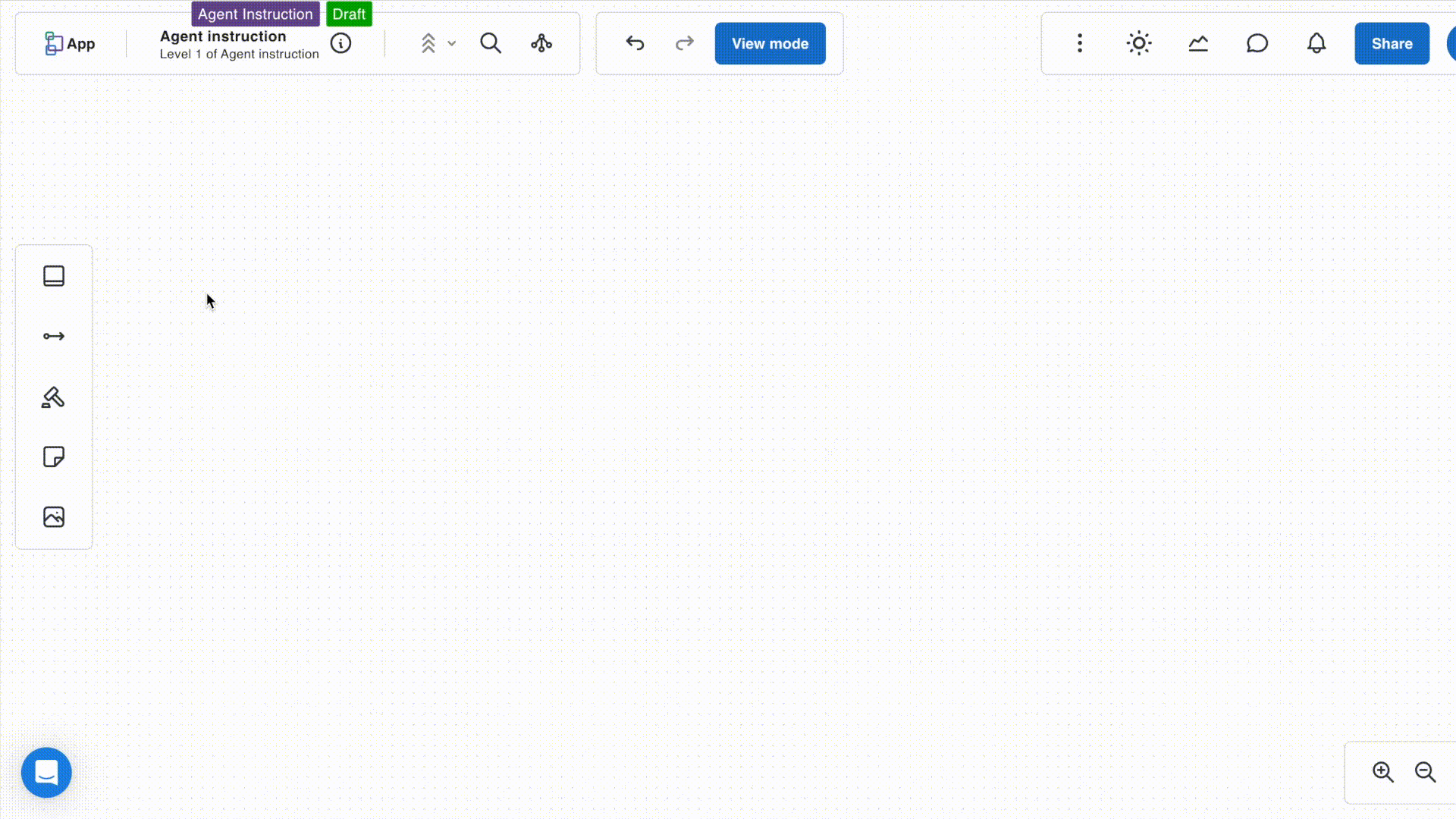Image resolution: width=1456 pixels, height=819 pixels.
Task: Show info for Agent instruction
Action: 340,43
